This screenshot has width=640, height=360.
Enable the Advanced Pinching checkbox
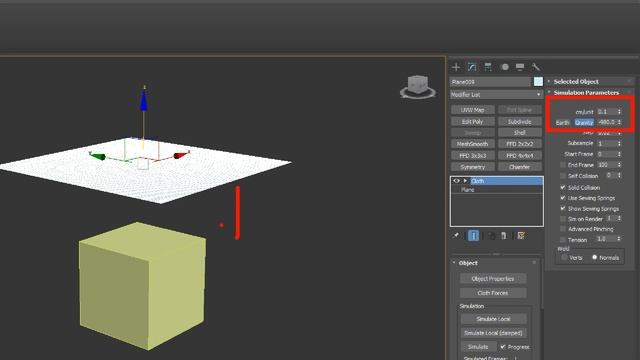[x=563, y=229]
